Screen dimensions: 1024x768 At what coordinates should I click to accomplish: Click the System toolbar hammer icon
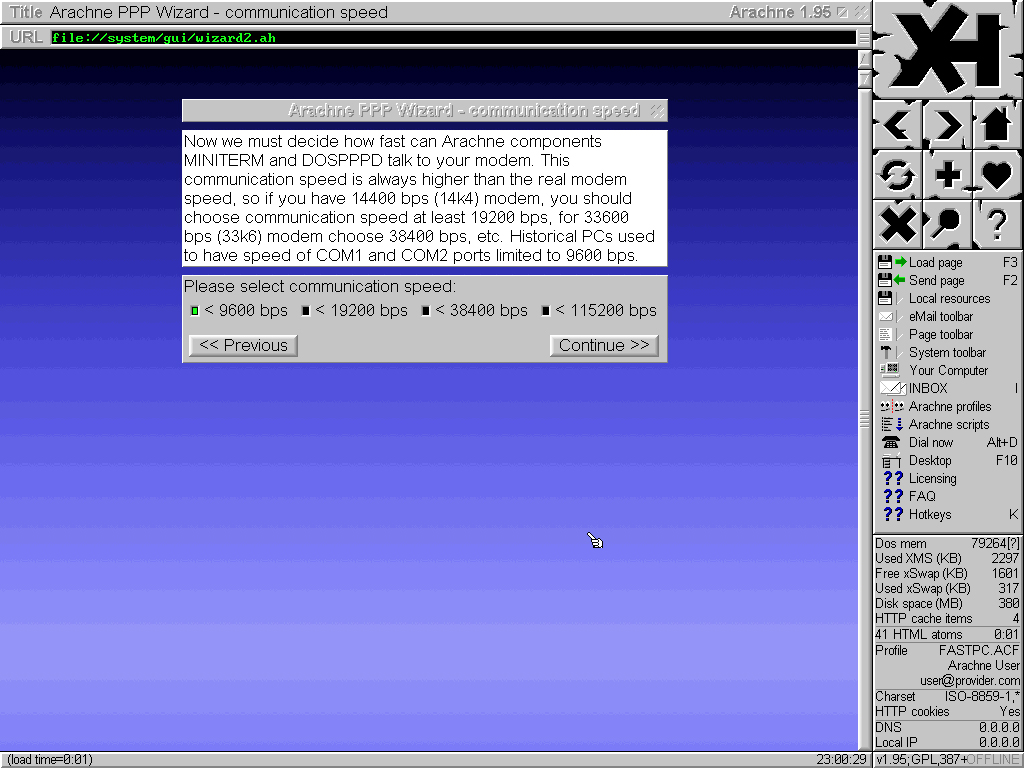tap(887, 352)
